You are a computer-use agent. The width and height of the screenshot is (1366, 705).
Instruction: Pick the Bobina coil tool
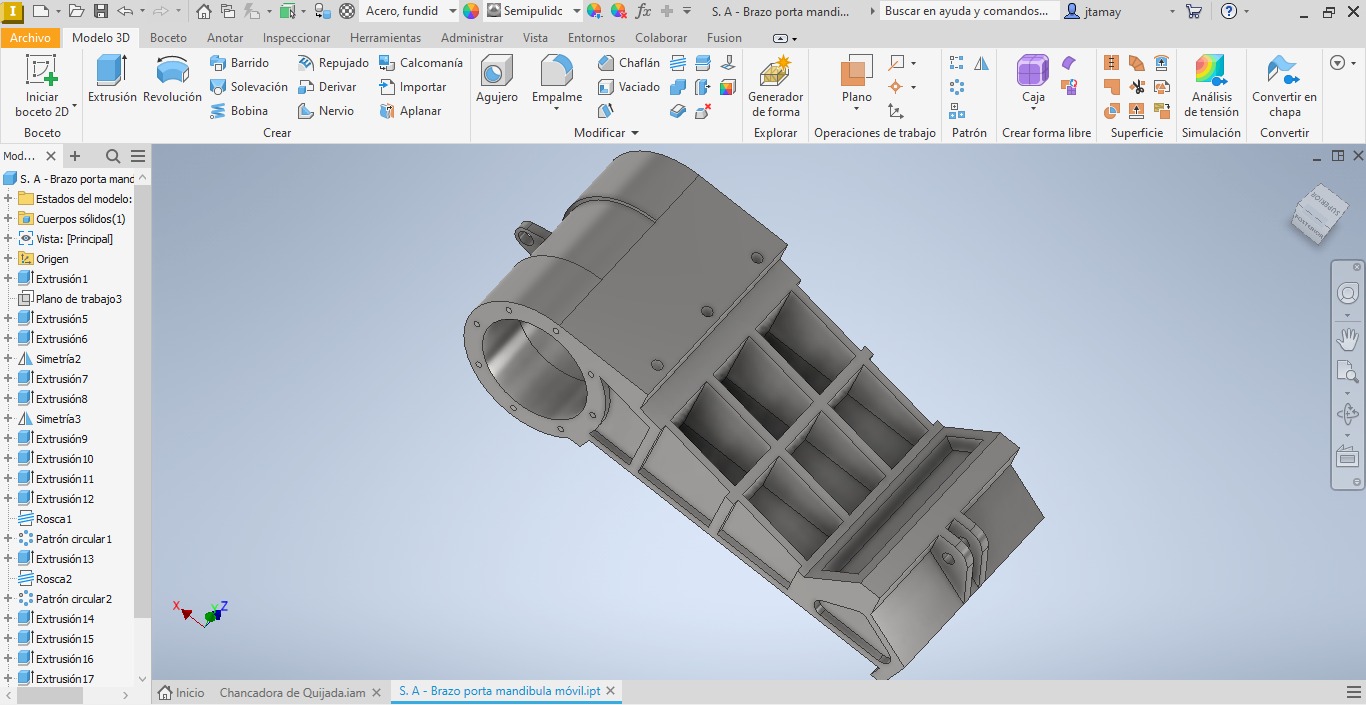[239, 111]
